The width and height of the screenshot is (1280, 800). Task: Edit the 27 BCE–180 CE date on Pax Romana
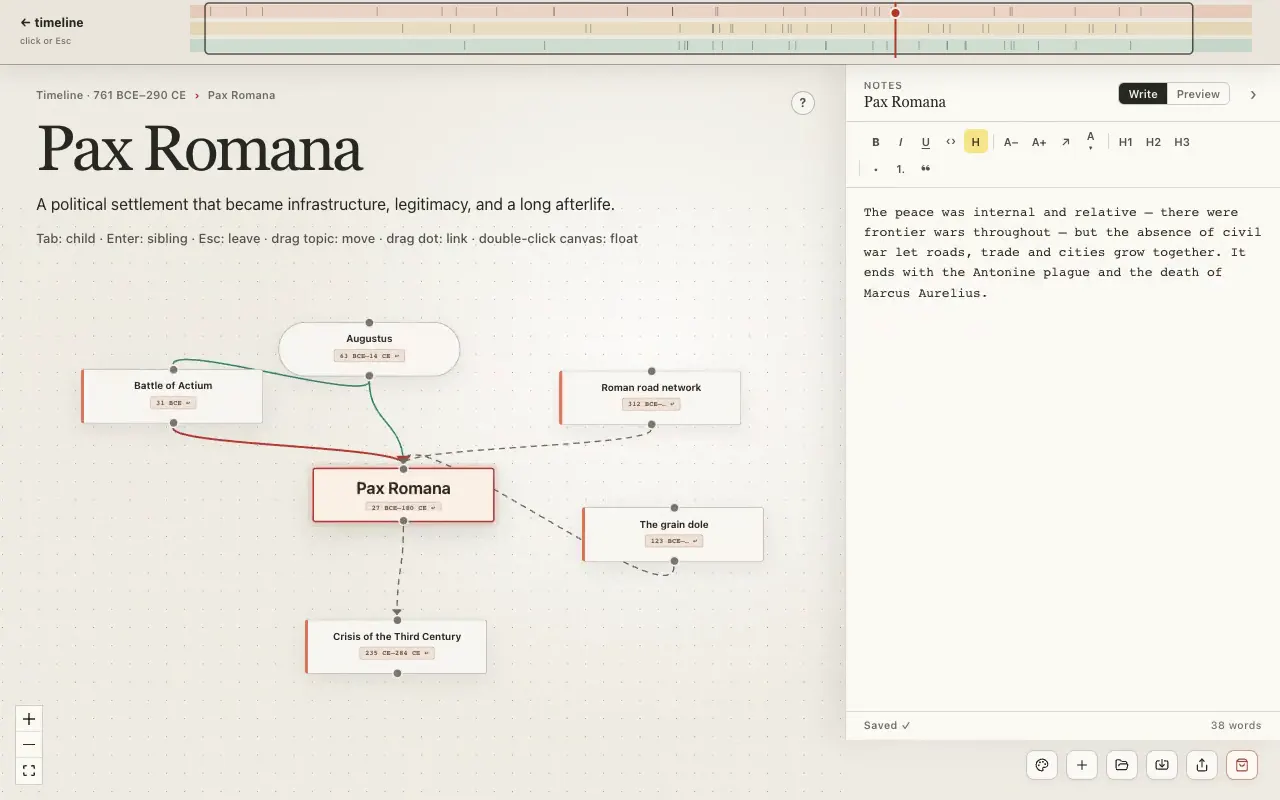tap(403, 508)
